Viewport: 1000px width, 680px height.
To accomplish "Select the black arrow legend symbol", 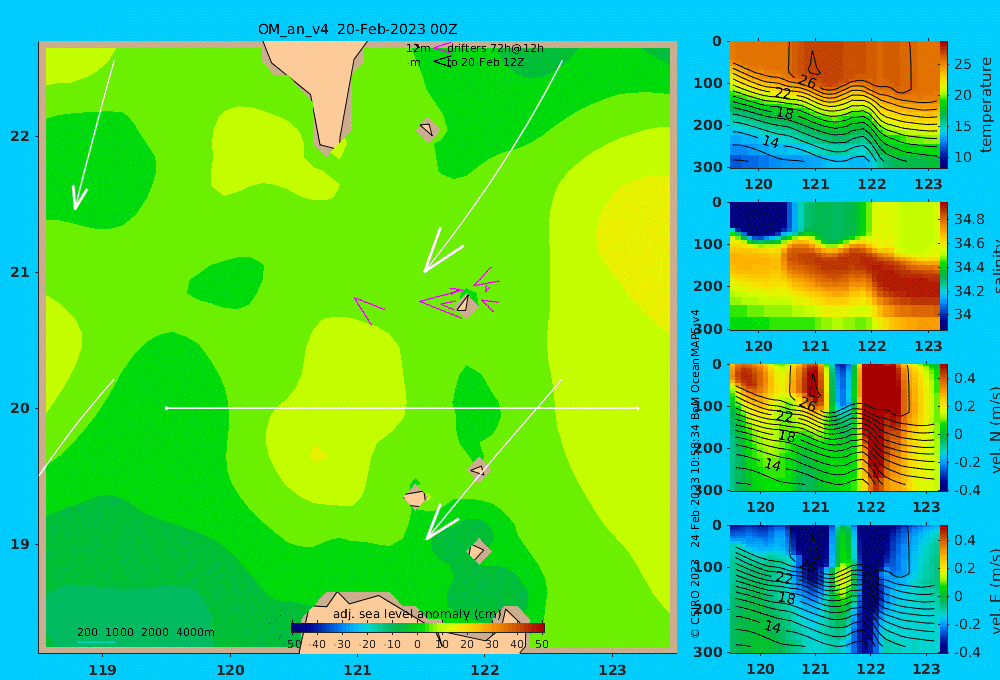I will (x=442, y=62).
